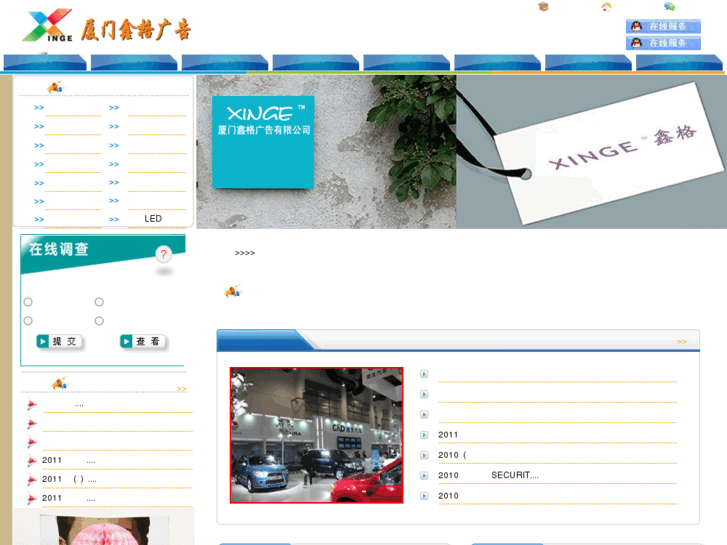The image size is (727, 545).
Task: Open the "2010 SECURIT...." article link
Action: pyautogui.click(x=488, y=475)
